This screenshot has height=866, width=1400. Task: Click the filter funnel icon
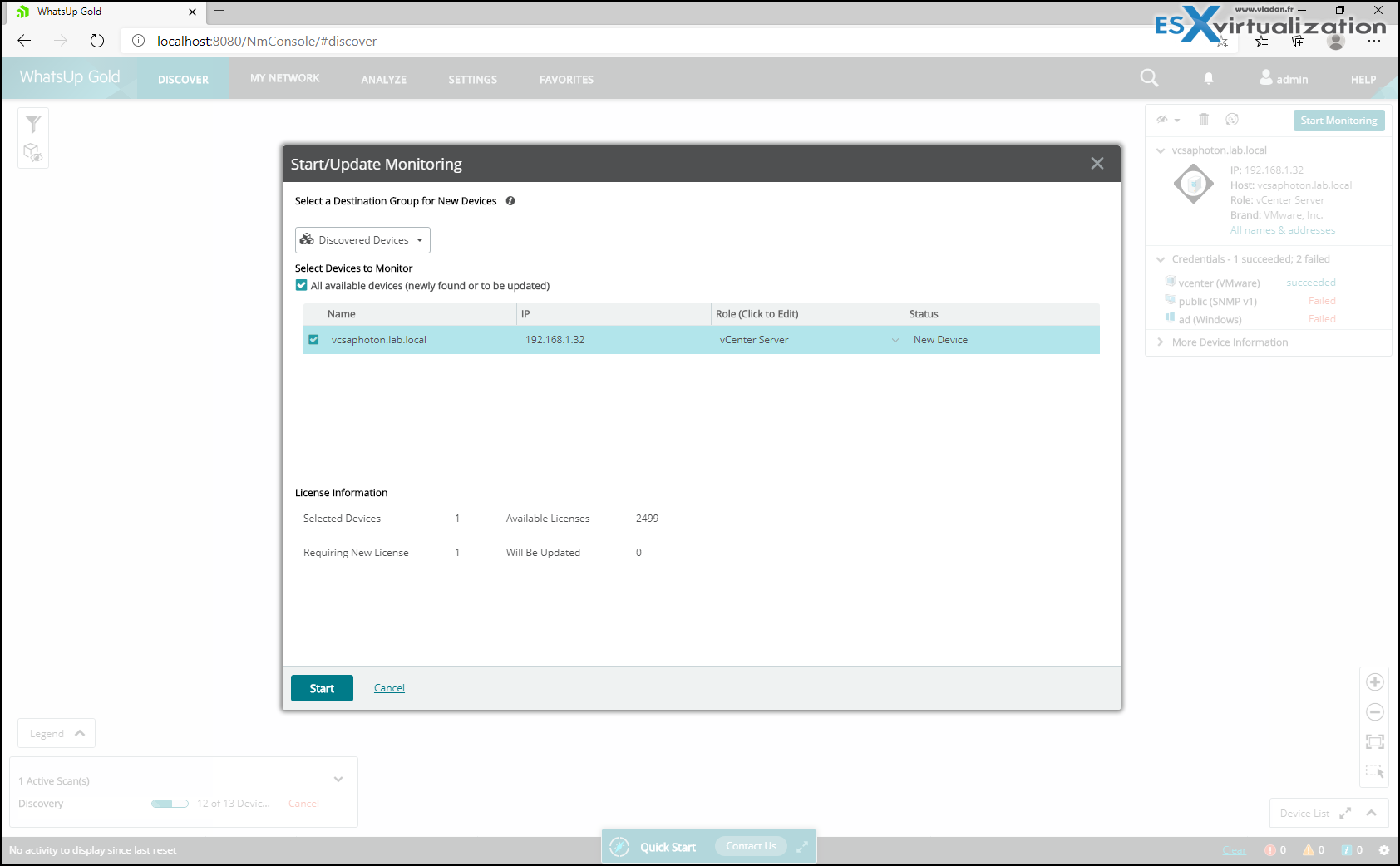tap(33, 125)
